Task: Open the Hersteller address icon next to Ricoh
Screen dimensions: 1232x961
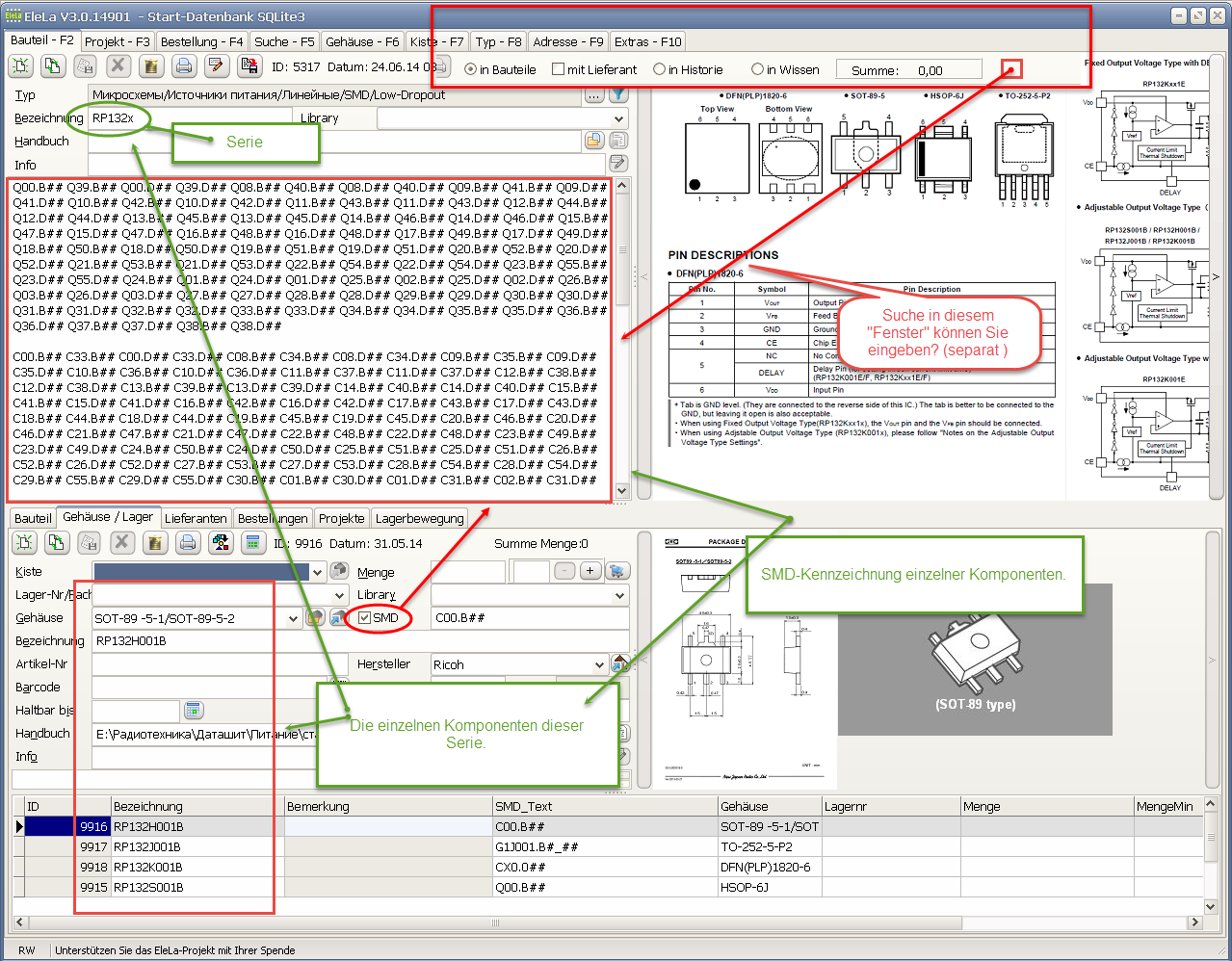Action: point(620,663)
